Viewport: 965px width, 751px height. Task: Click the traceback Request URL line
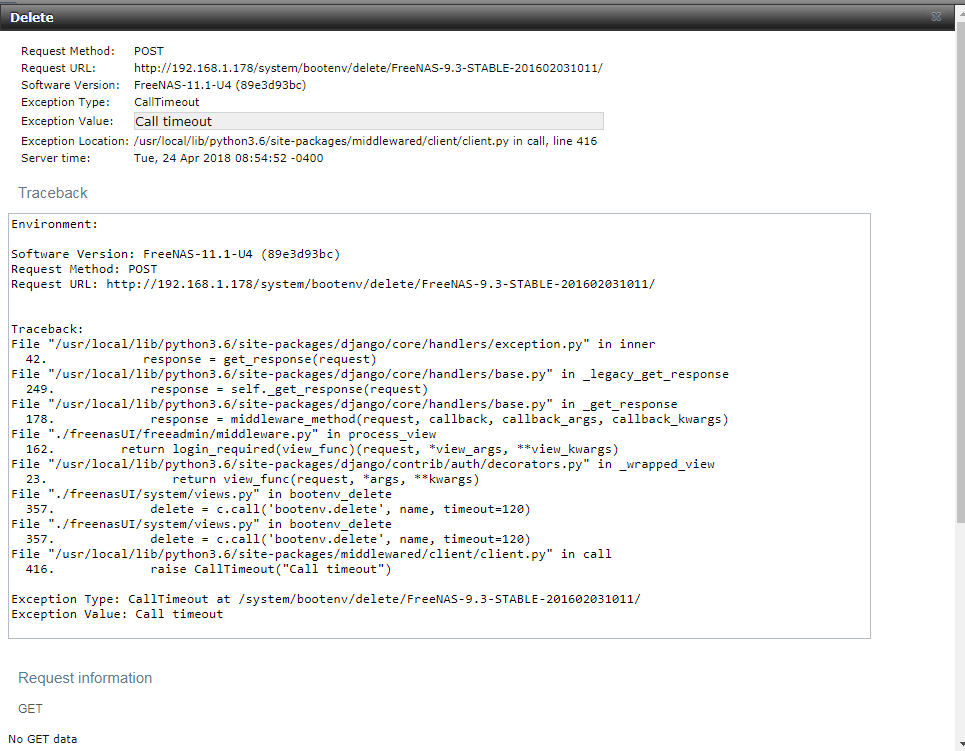333,284
